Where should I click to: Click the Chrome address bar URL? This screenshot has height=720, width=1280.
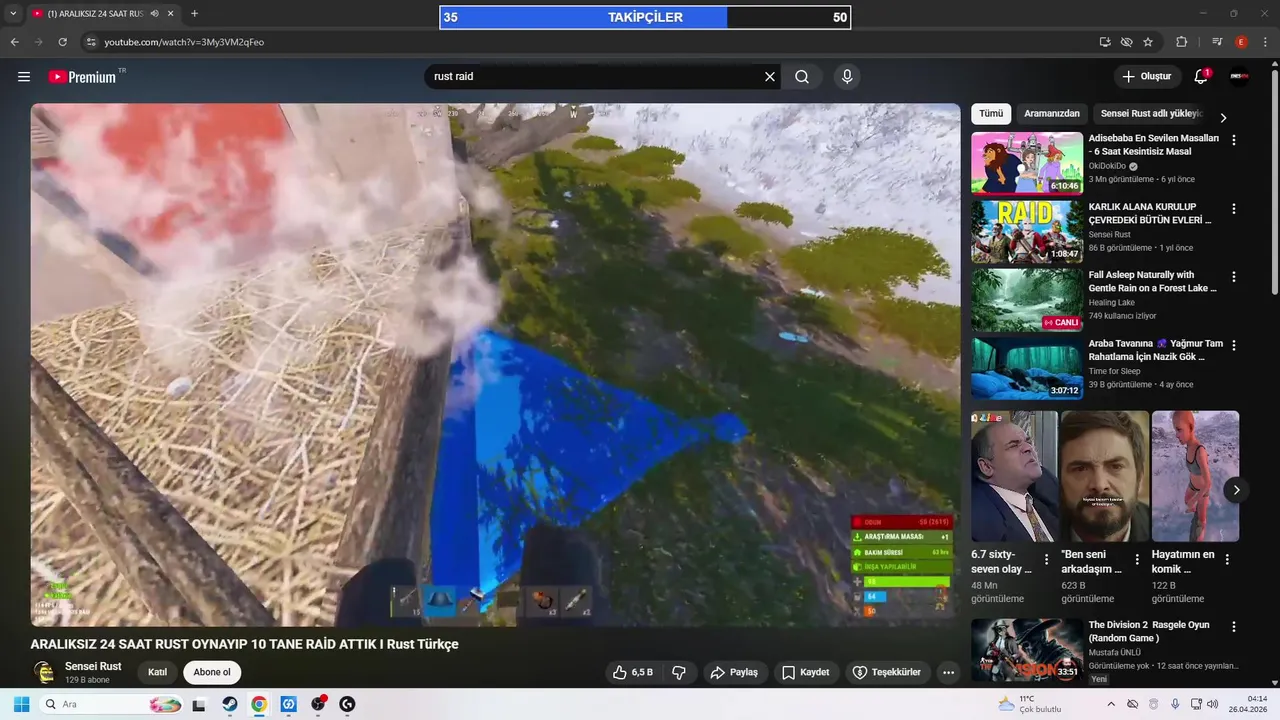point(184,42)
